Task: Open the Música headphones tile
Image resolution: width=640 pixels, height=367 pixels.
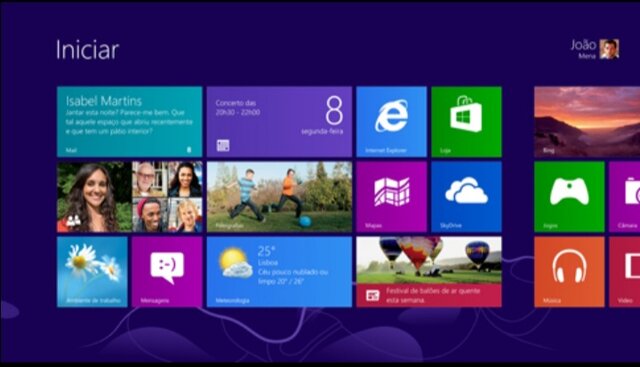Action: click(569, 272)
